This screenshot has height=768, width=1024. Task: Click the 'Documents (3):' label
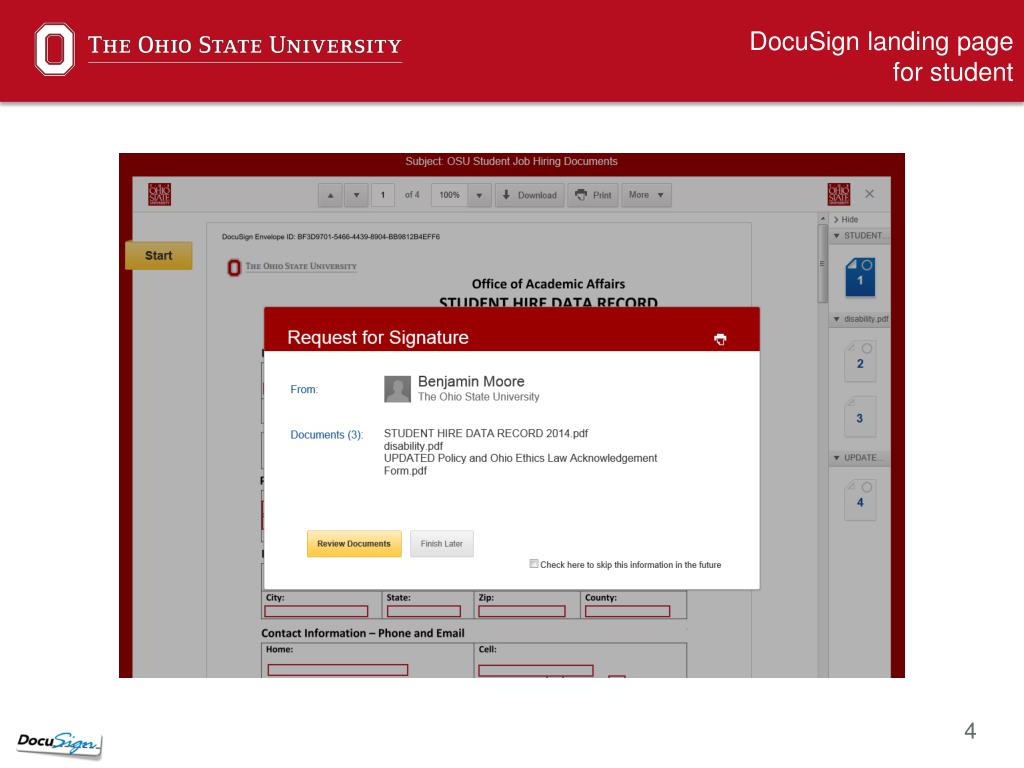327,435
